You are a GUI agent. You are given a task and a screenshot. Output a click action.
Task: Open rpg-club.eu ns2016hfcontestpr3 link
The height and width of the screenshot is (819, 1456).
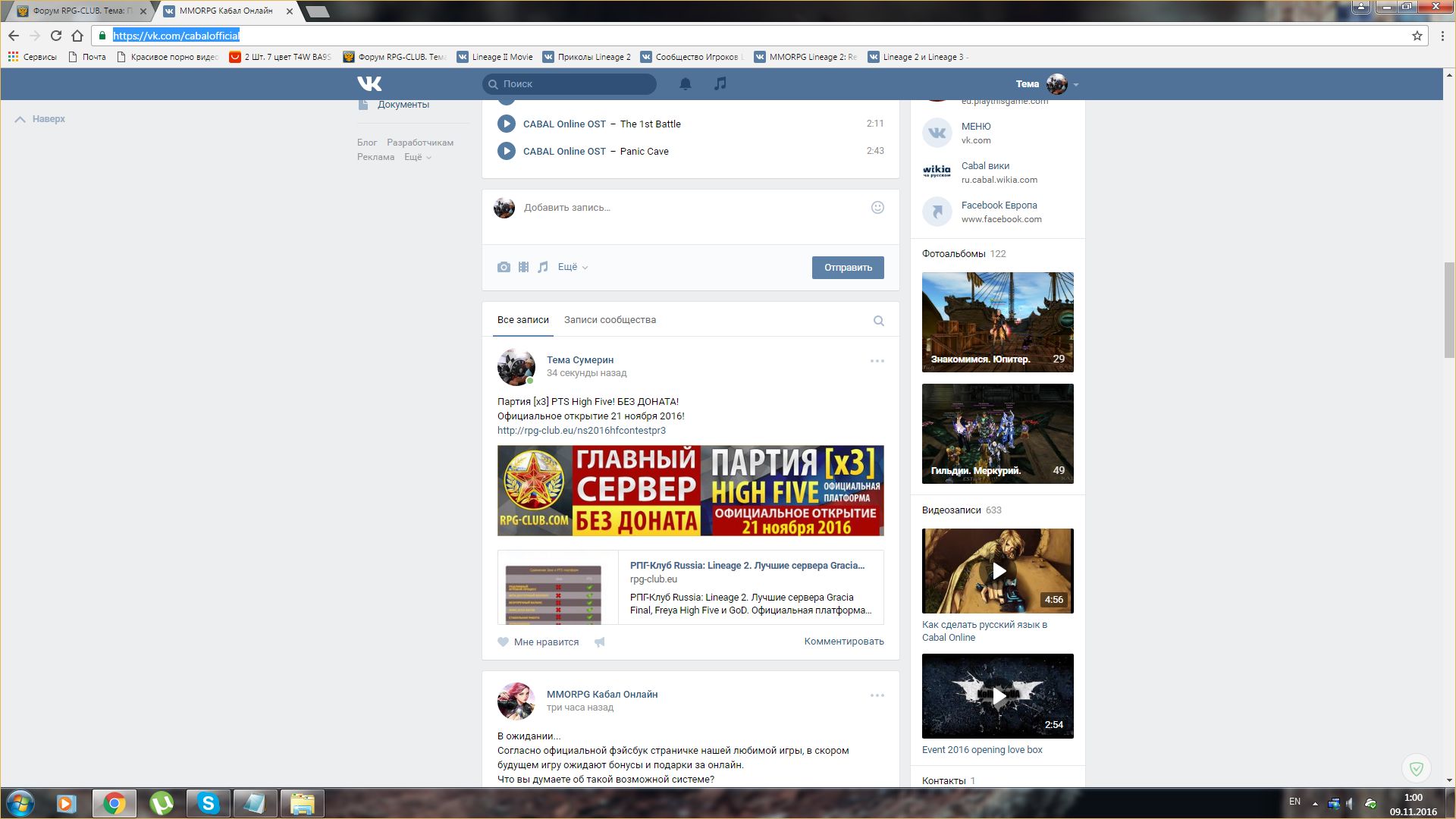coord(581,431)
